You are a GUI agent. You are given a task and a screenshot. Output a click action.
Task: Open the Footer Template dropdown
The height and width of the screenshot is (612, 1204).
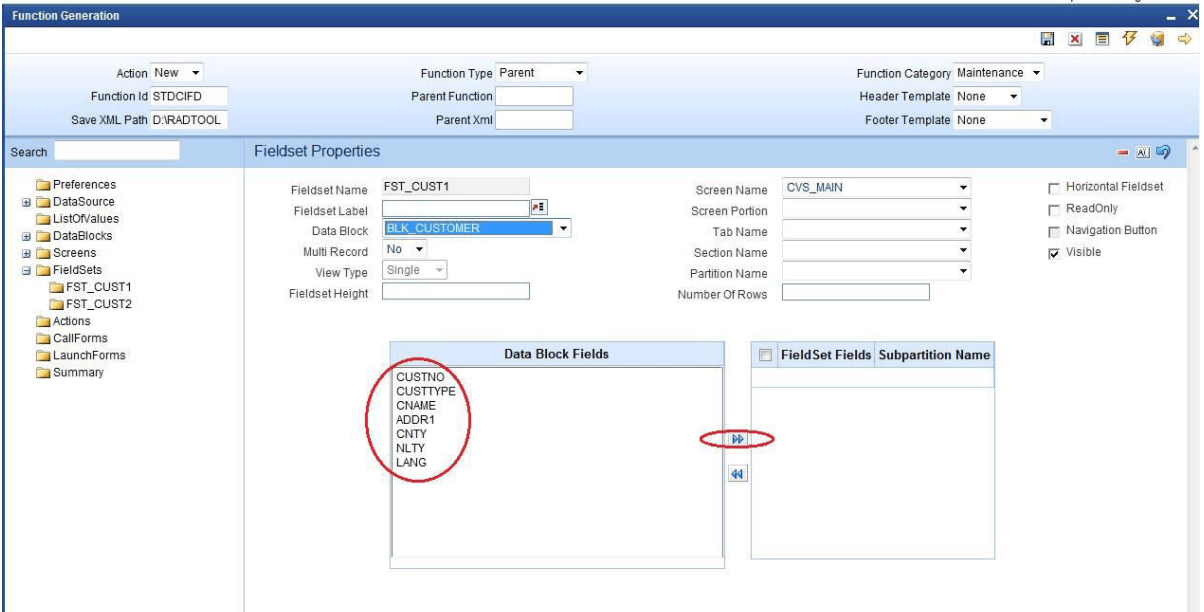tap(1003, 120)
